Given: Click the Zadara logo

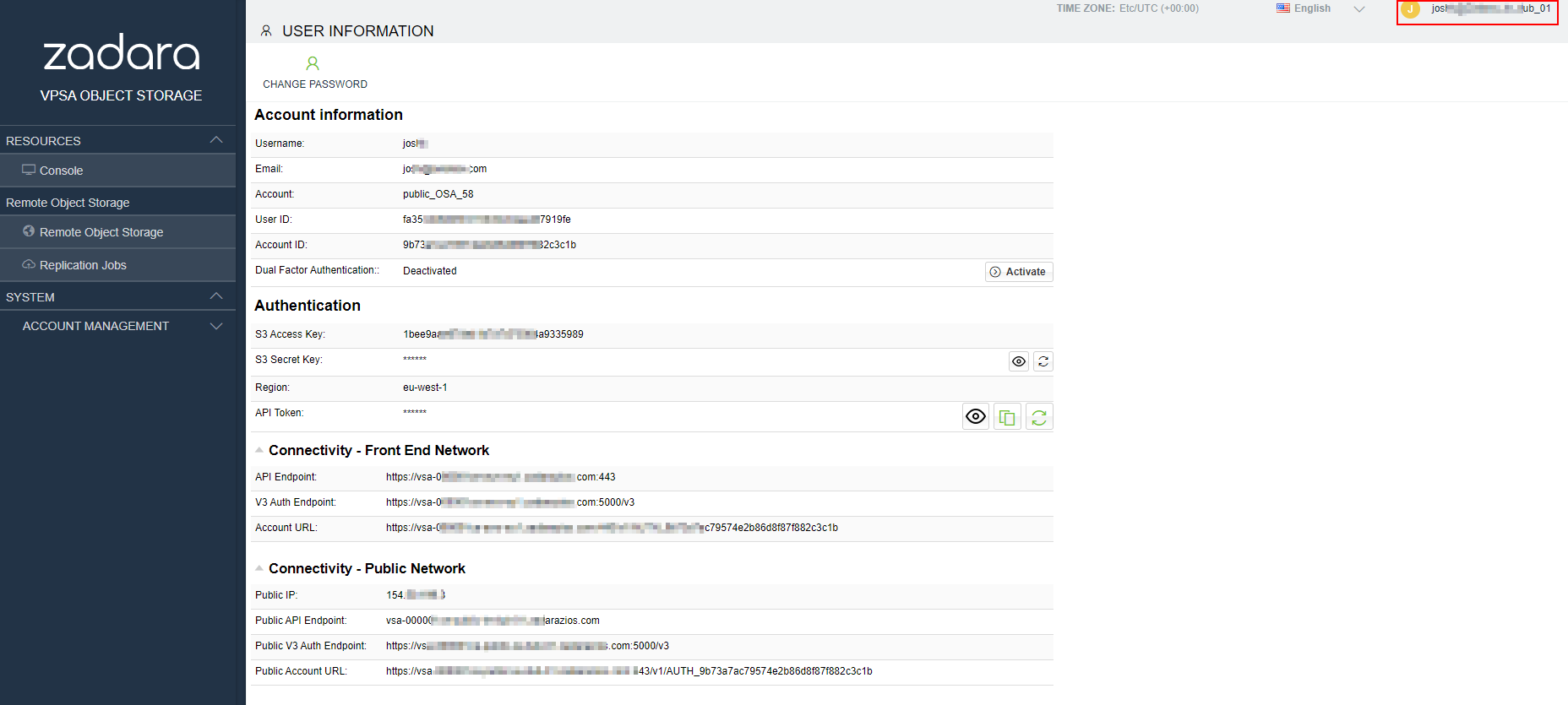Looking at the screenshot, I should (x=122, y=53).
